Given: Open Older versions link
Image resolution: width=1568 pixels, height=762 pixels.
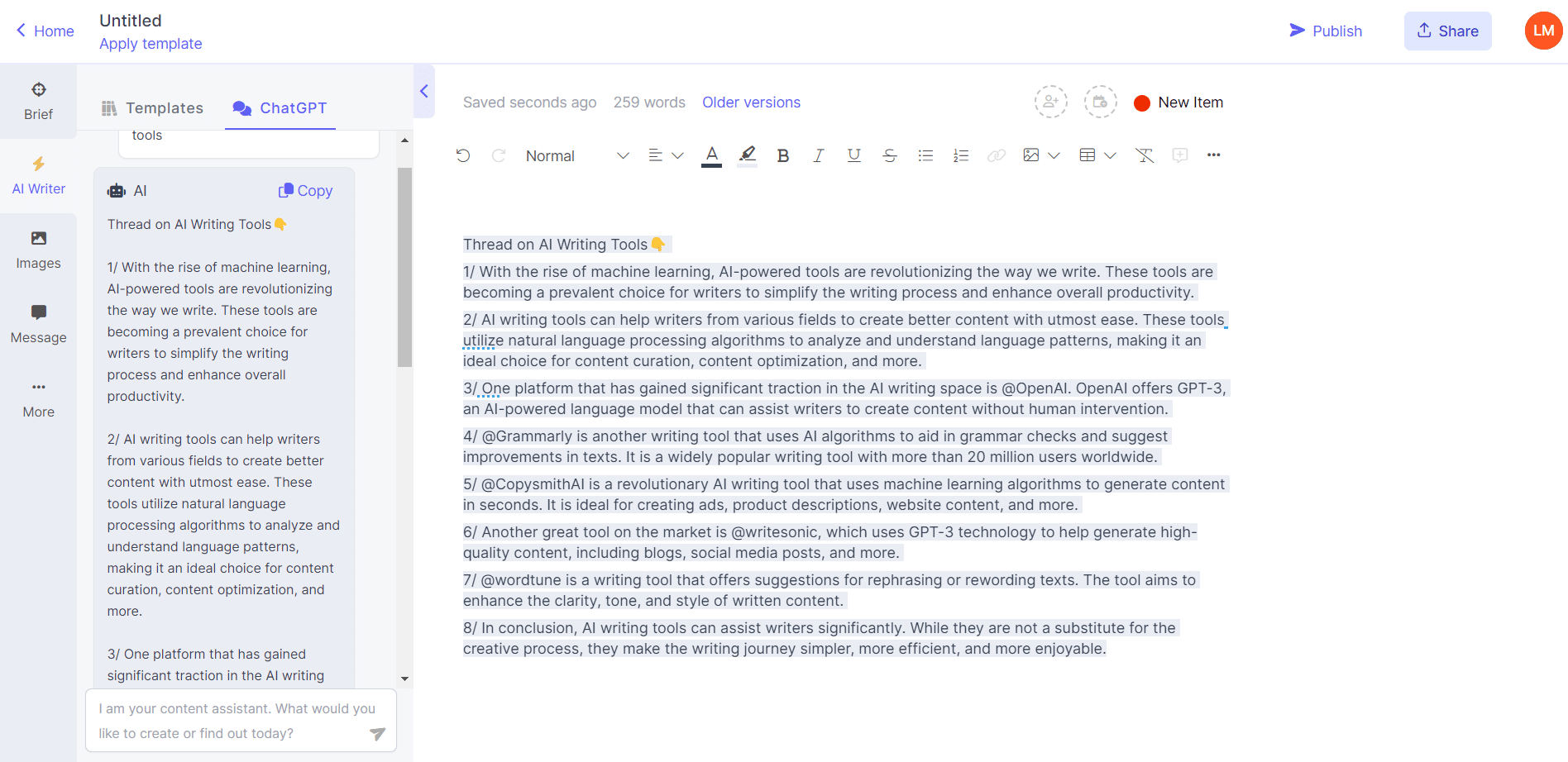Looking at the screenshot, I should [x=751, y=102].
